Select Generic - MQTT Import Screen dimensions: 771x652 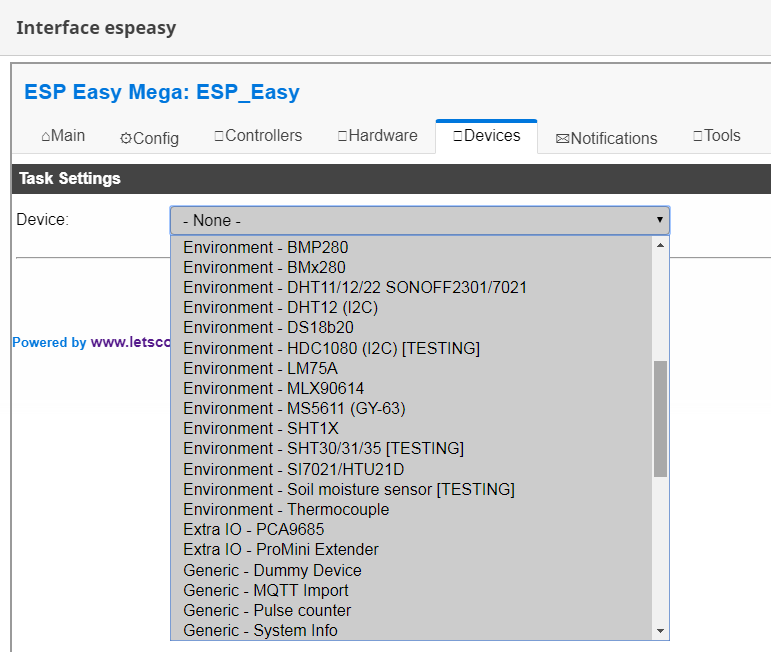point(411,591)
